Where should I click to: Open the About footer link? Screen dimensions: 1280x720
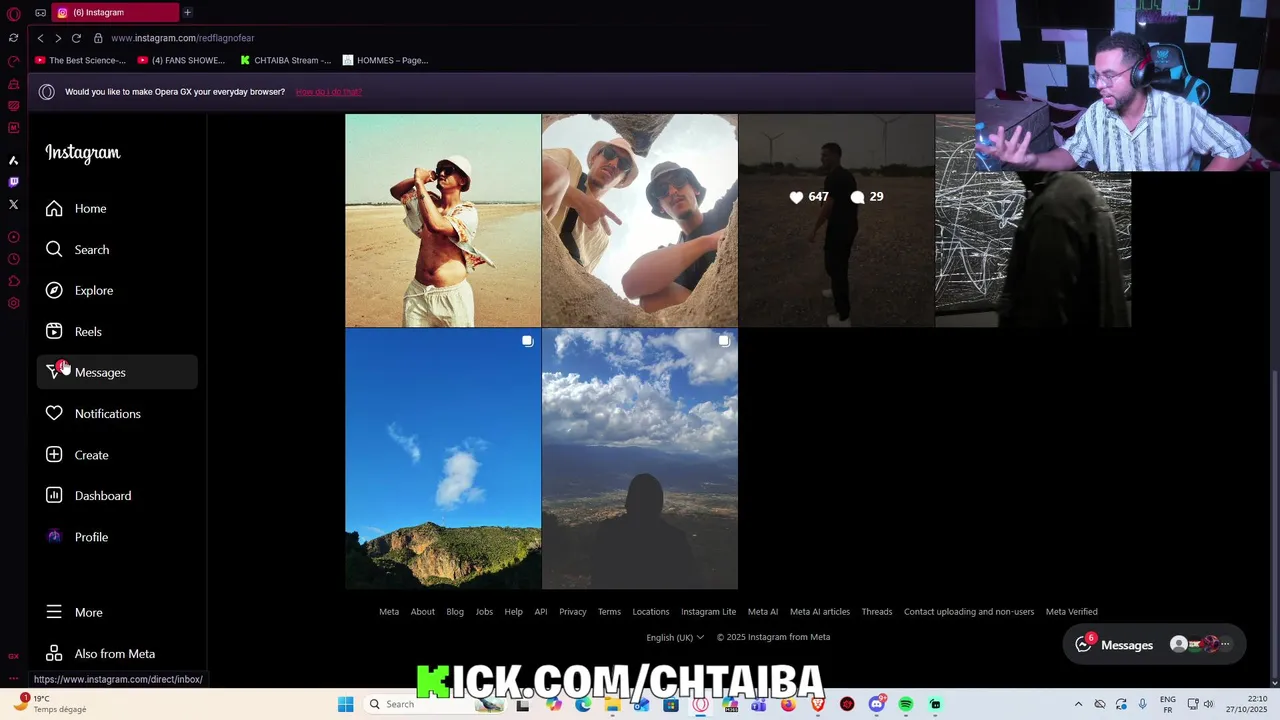(x=423, y=612)
